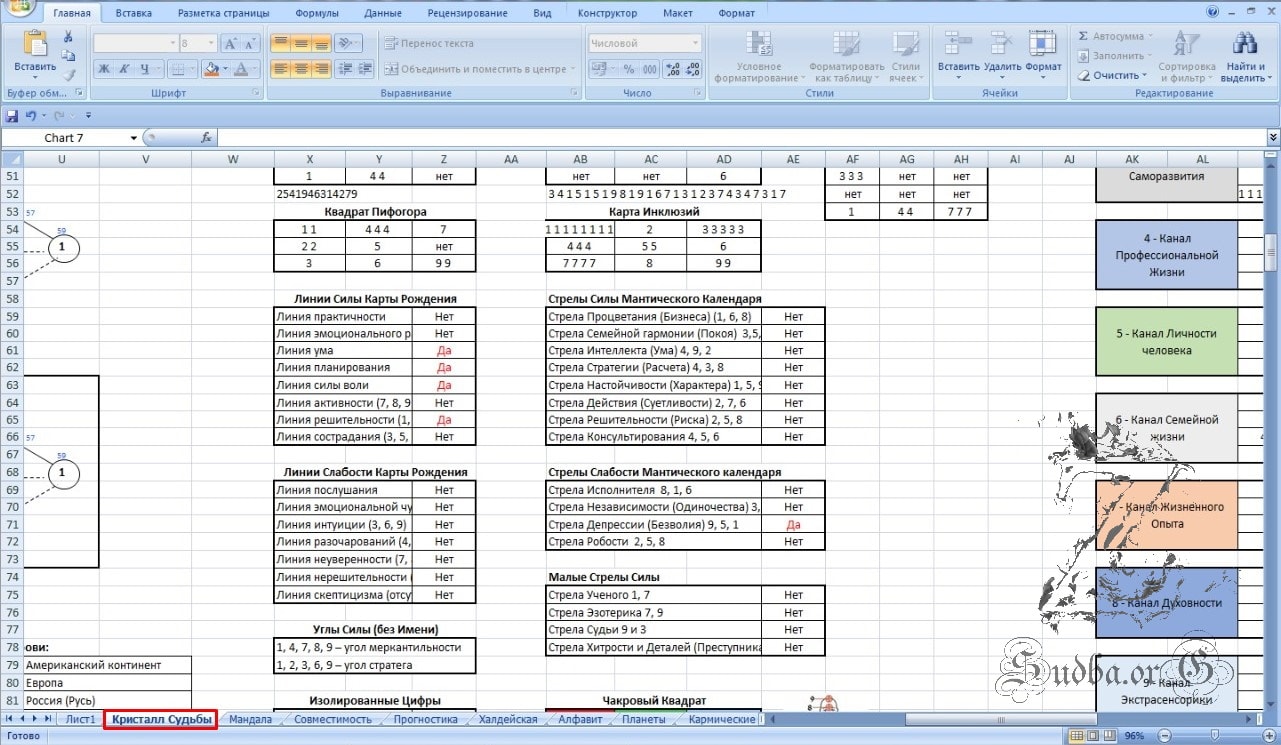Toggle center horizontal text alignment
Screen dimensions: 1281x745
pos(302,69)
